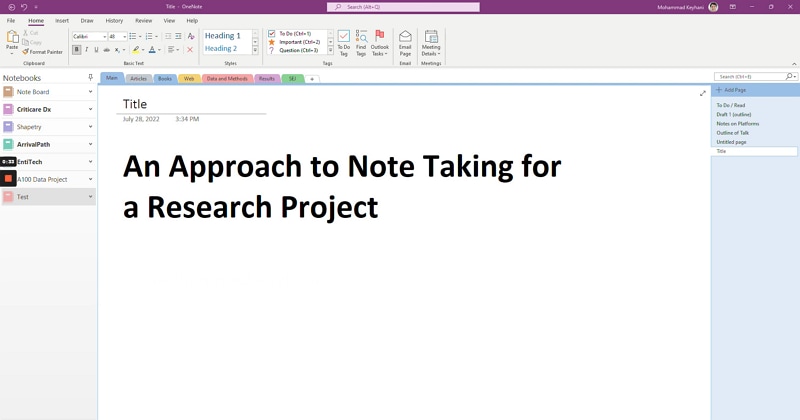Screen dimensions: 800x420
Task: Switch to the Insert ribbon tab
Action: [62, 20]
